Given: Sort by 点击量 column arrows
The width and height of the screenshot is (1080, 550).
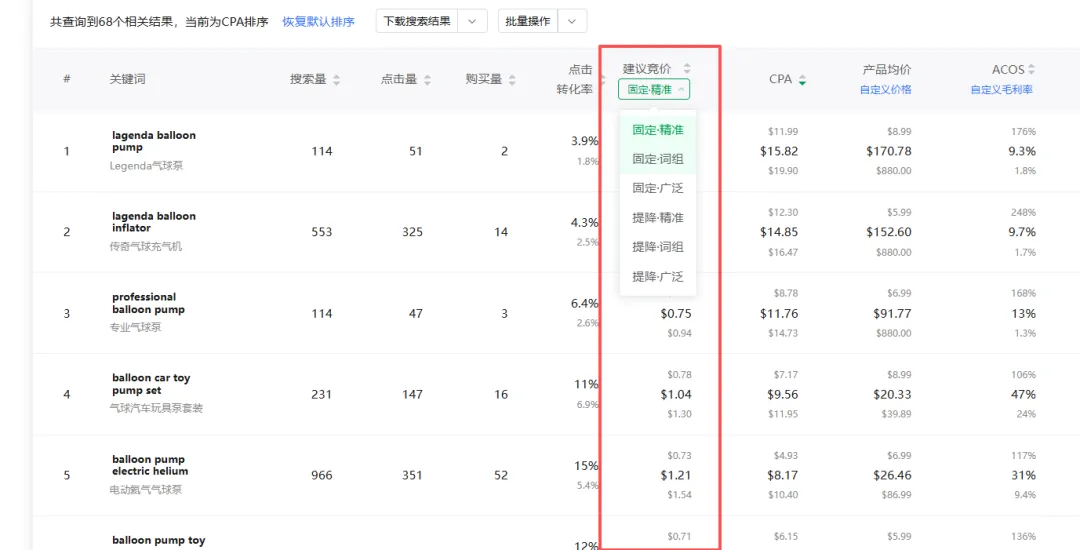Looking at the screenshot, I should coord(427,80).
